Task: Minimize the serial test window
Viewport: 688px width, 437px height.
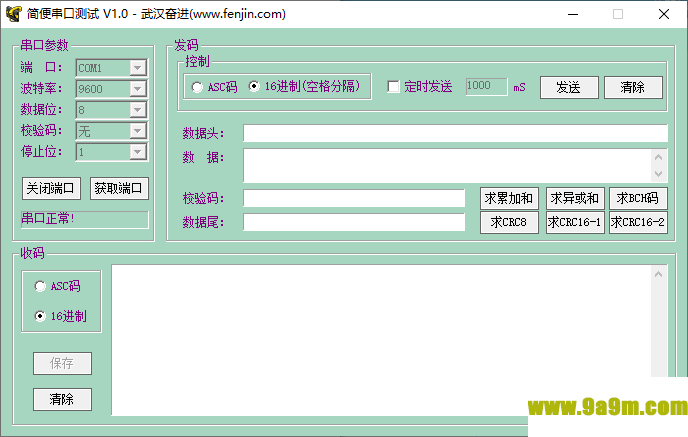Action: 573,14
